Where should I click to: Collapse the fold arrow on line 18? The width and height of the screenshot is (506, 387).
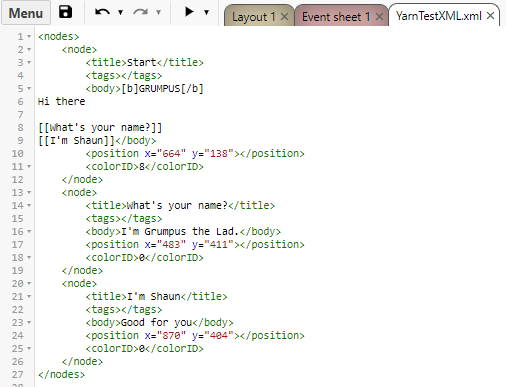tap(29, 258)
